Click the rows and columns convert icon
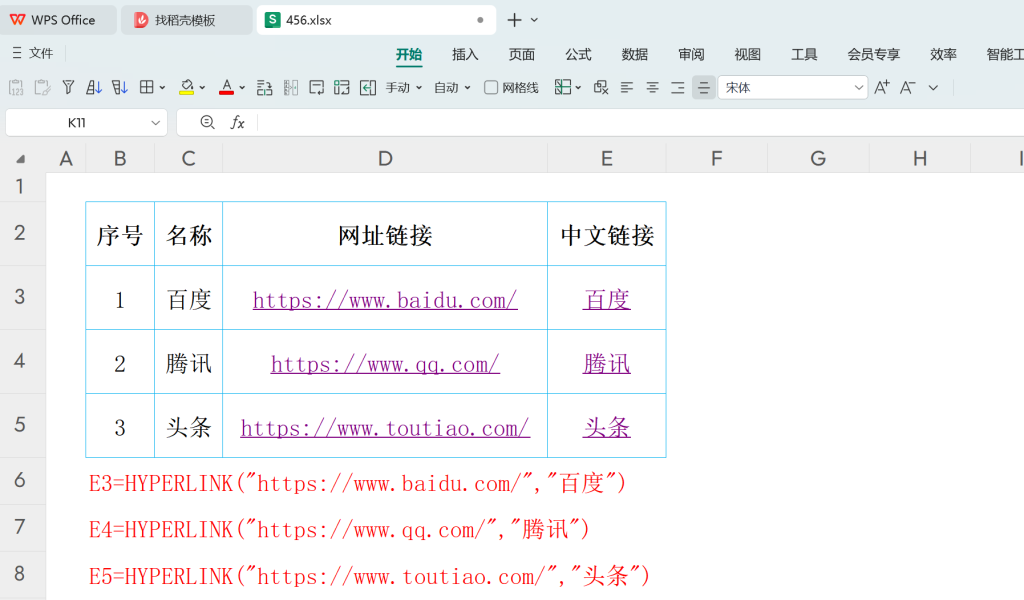This screenshot has height=600, width=1024. click(x=342, y=87)
